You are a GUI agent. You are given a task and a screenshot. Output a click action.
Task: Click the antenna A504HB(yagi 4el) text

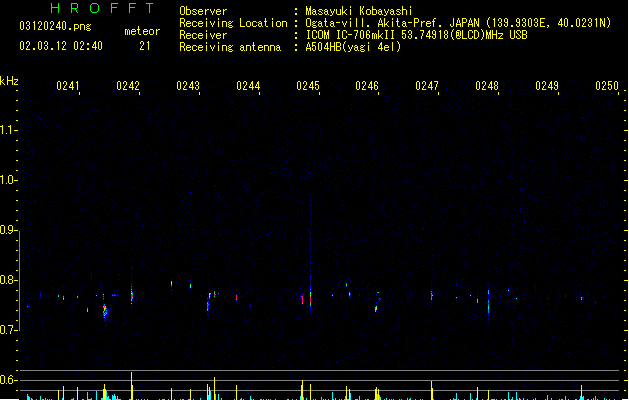tap(353, 47)
